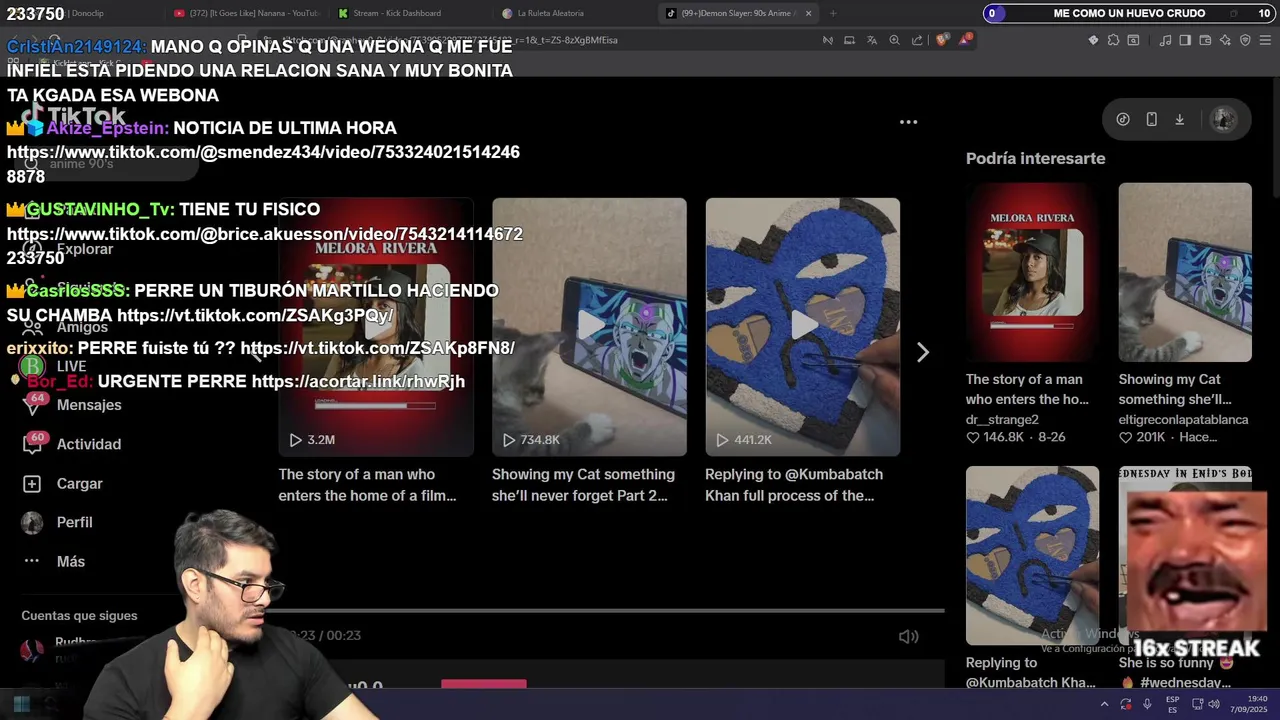Open Cargar upload in the TikTok sidebar
The width and height of the screenshot is (1280, 720).
point(63,483)
